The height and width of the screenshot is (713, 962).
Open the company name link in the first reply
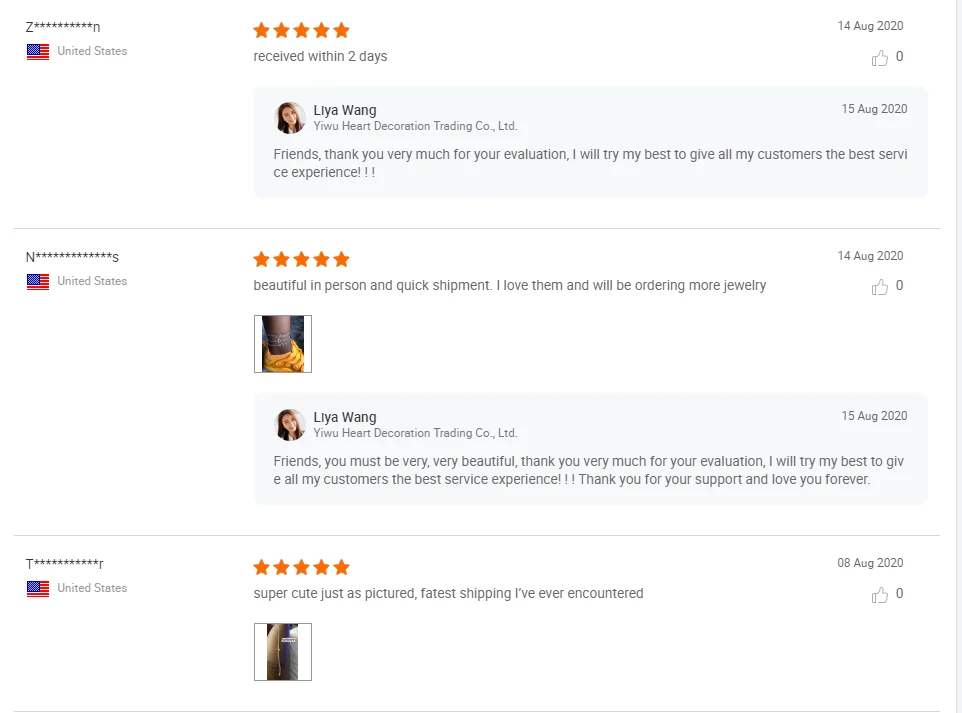coord(415,126)
